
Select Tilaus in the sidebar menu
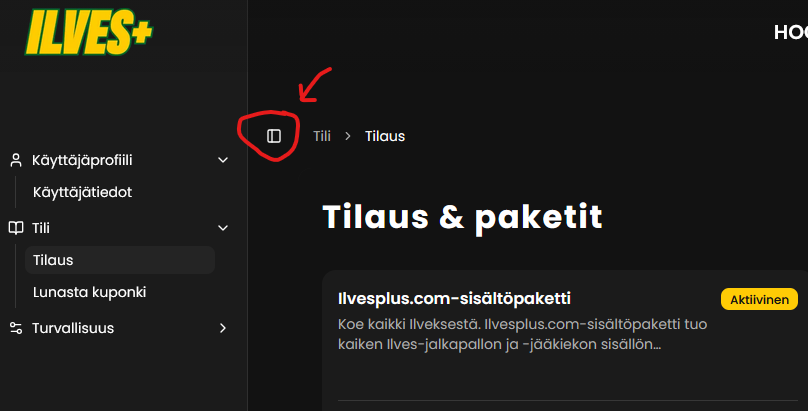[120, 260]
